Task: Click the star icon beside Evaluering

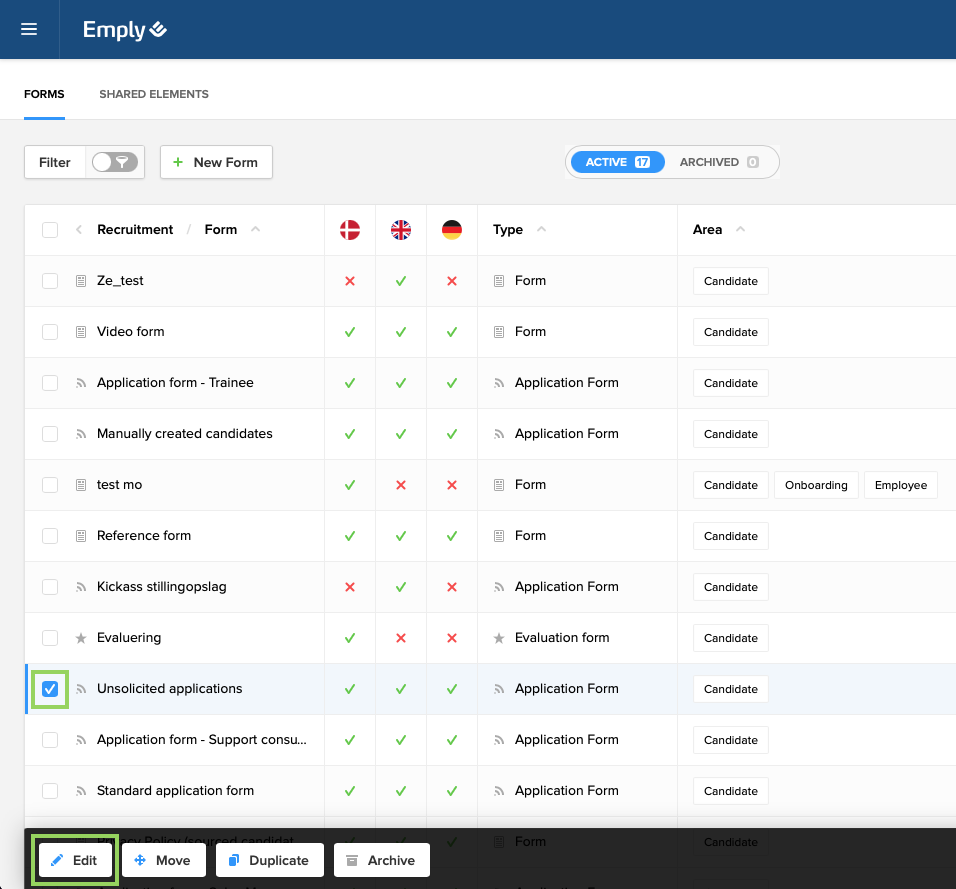Action: pyautogui.click(x=81, y=638)
